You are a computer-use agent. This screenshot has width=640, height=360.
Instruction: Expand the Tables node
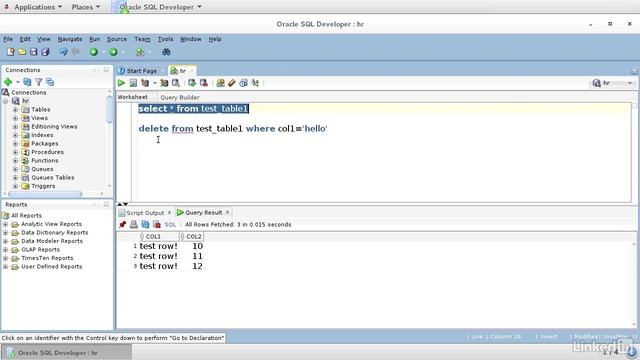[x=15, y=109]
